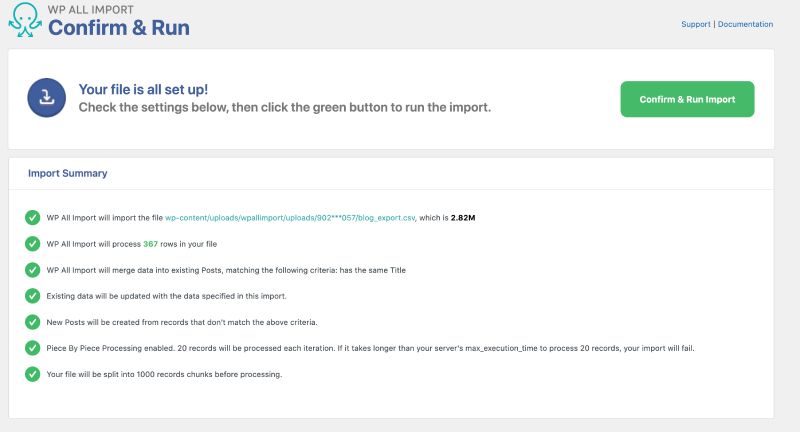800x432 pixels.
Task: Click the checkmark beside Piece By Piece Processing
Action: tap(33, 348)
